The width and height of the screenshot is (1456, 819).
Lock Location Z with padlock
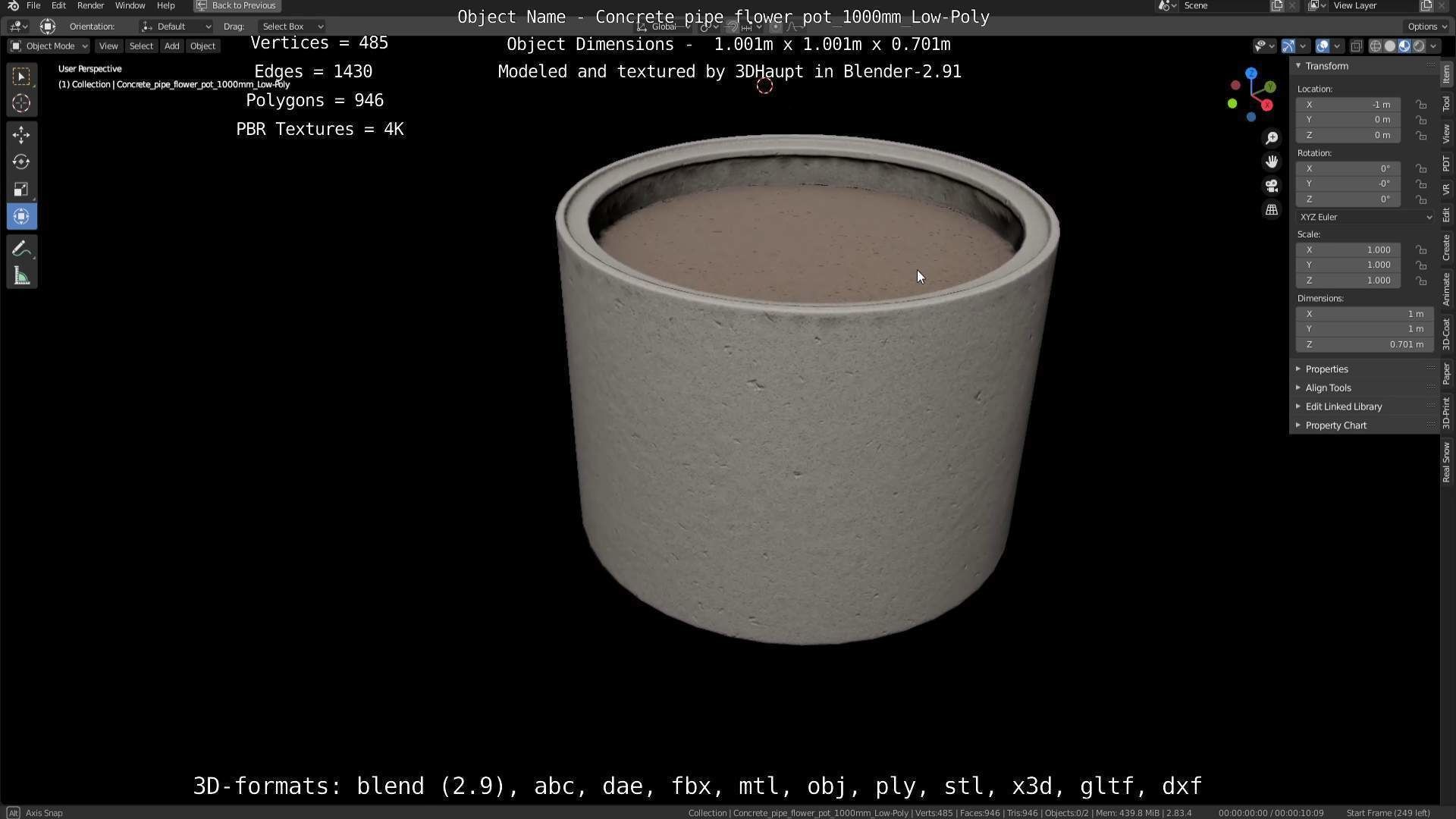(x=1421, y=136)
